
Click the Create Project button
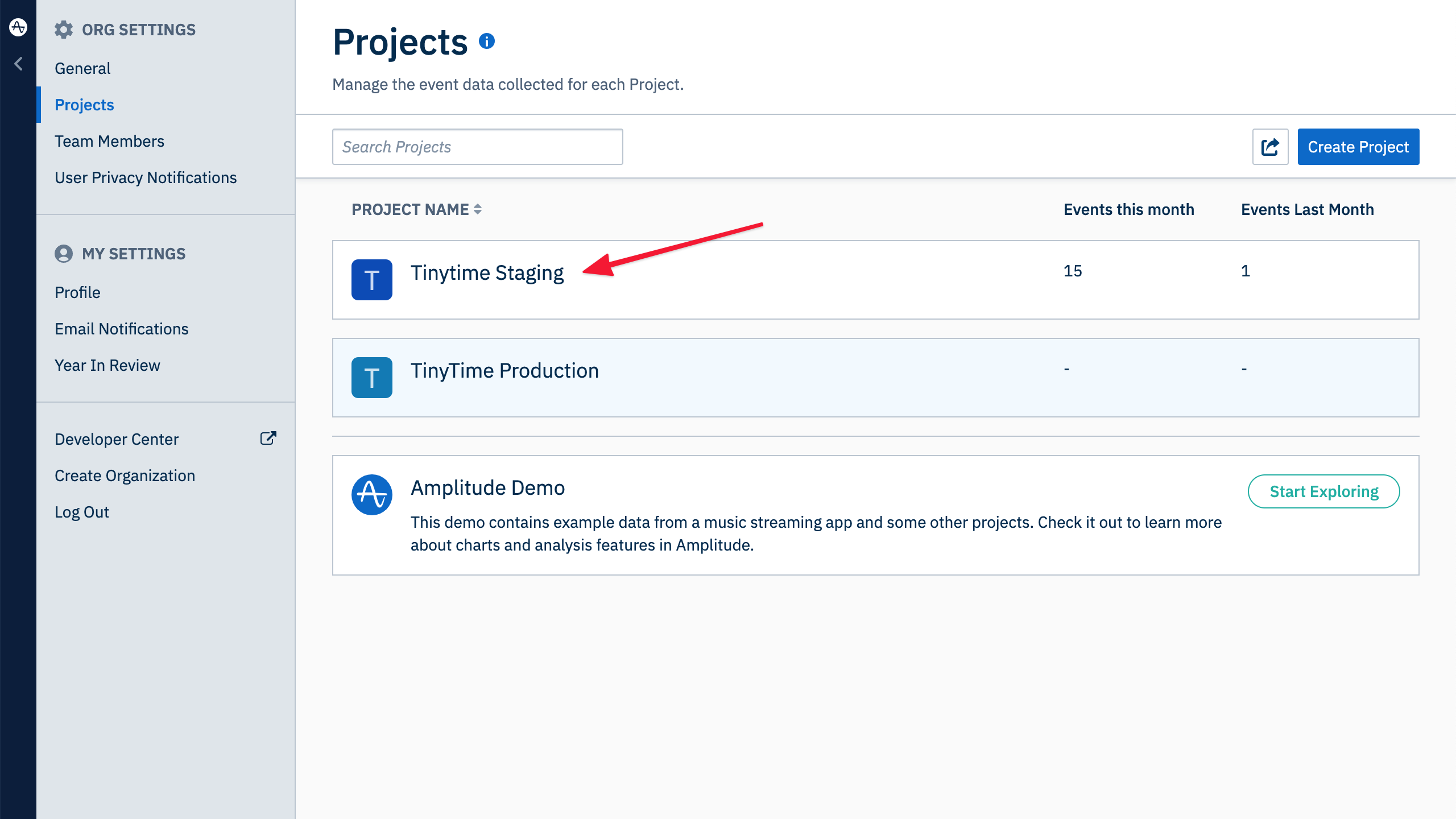[1358, 146]
